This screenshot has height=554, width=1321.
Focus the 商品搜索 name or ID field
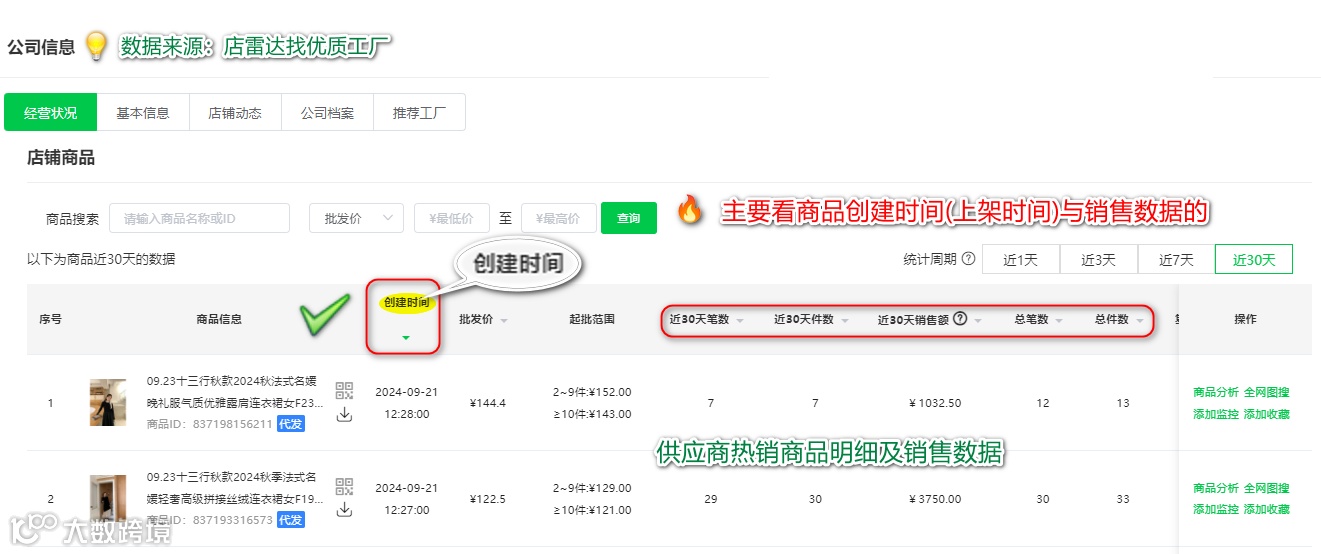[199, 218]
